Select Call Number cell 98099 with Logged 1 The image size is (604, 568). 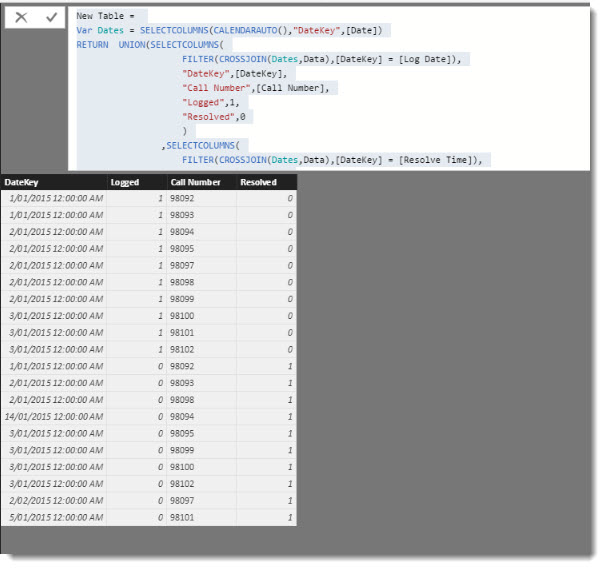[x=201, y=299]
